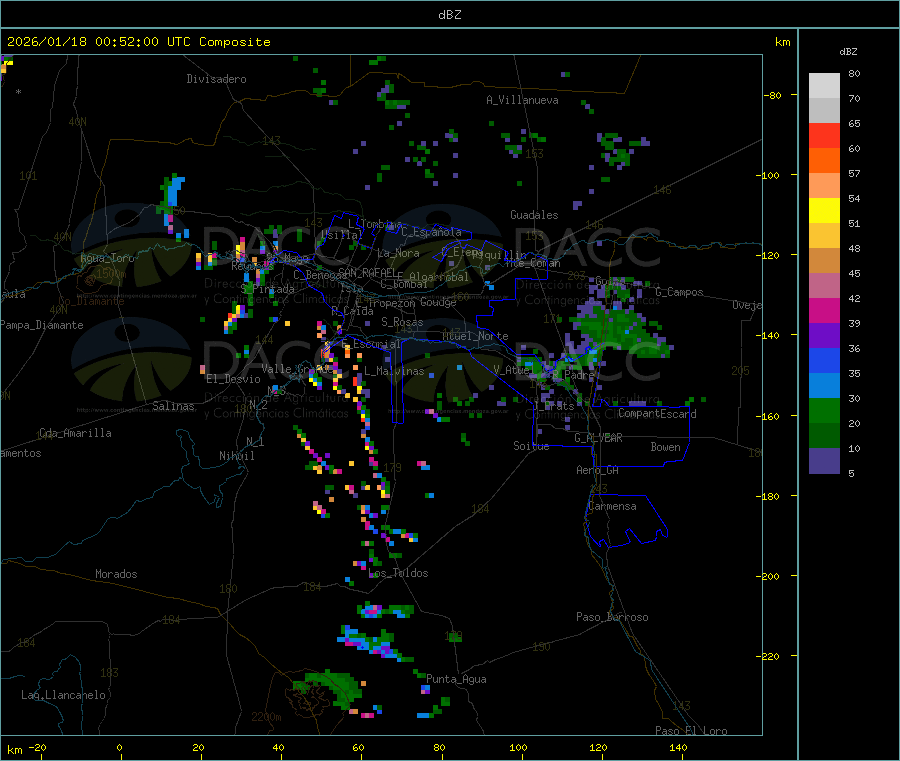This screenshot has width=900, height=761.
Task: Select the white 70-80 dBZ legend swatch
Action: (x=824, y=86)
